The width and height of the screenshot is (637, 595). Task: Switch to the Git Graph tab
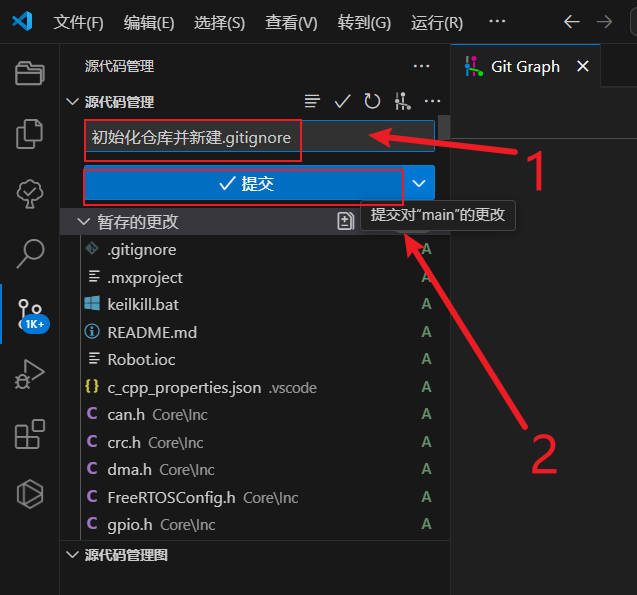(525, 67)
